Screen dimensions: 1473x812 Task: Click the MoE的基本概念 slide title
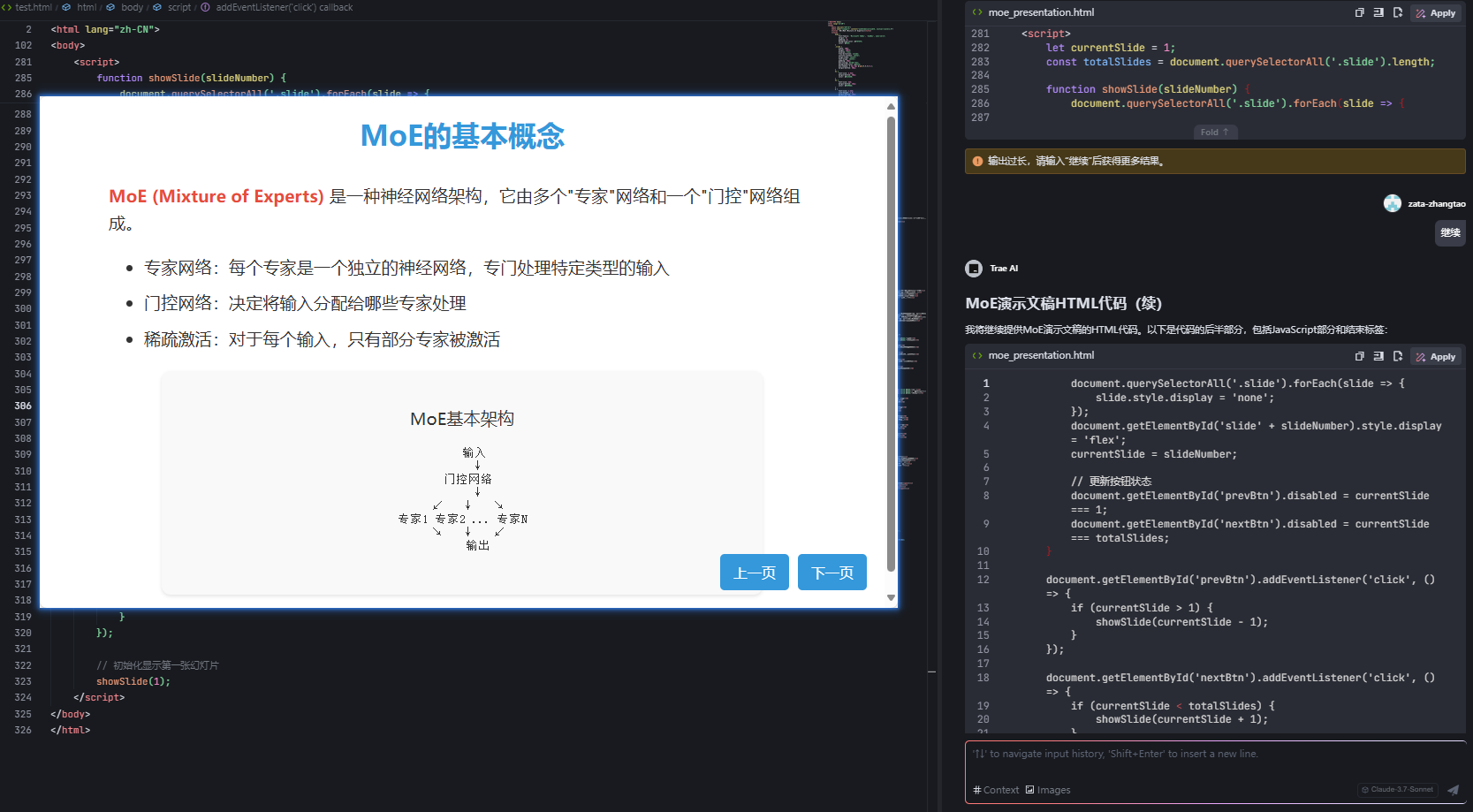pos(462,136)
